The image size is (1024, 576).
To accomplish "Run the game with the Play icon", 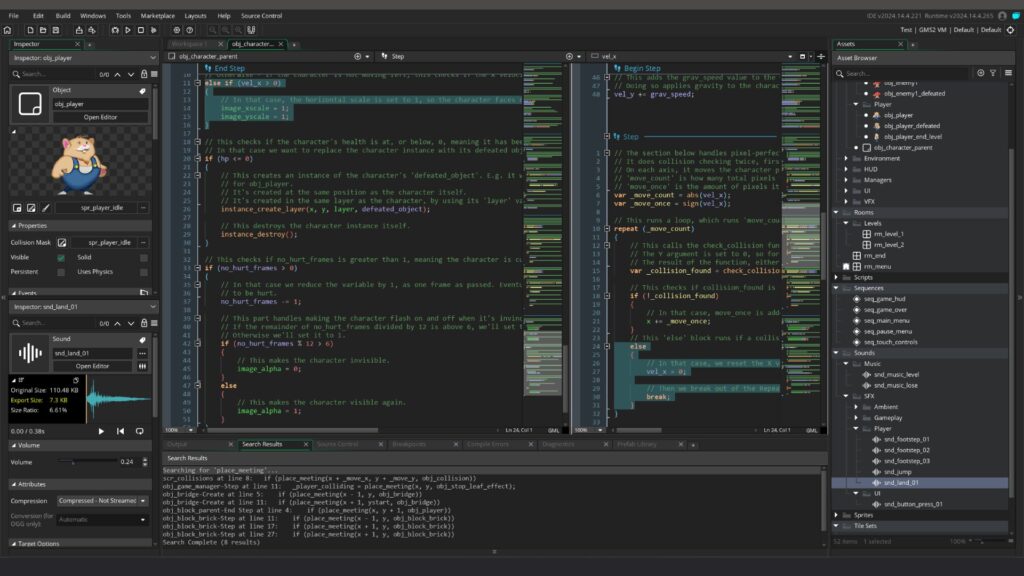I will [128, 30].
